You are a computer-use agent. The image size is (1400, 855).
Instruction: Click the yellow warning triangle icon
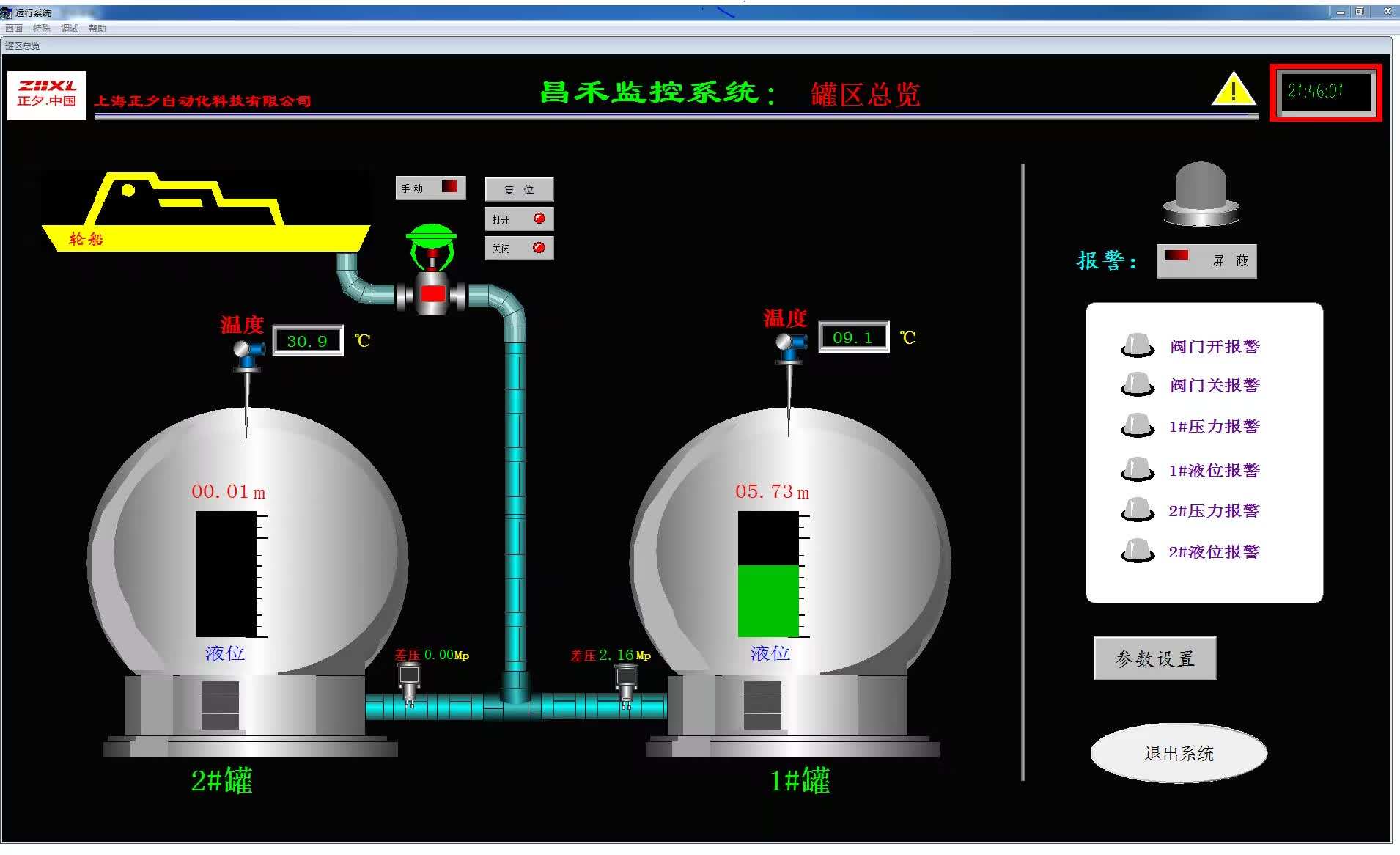pyautogui.click(x=1234, y=89)
